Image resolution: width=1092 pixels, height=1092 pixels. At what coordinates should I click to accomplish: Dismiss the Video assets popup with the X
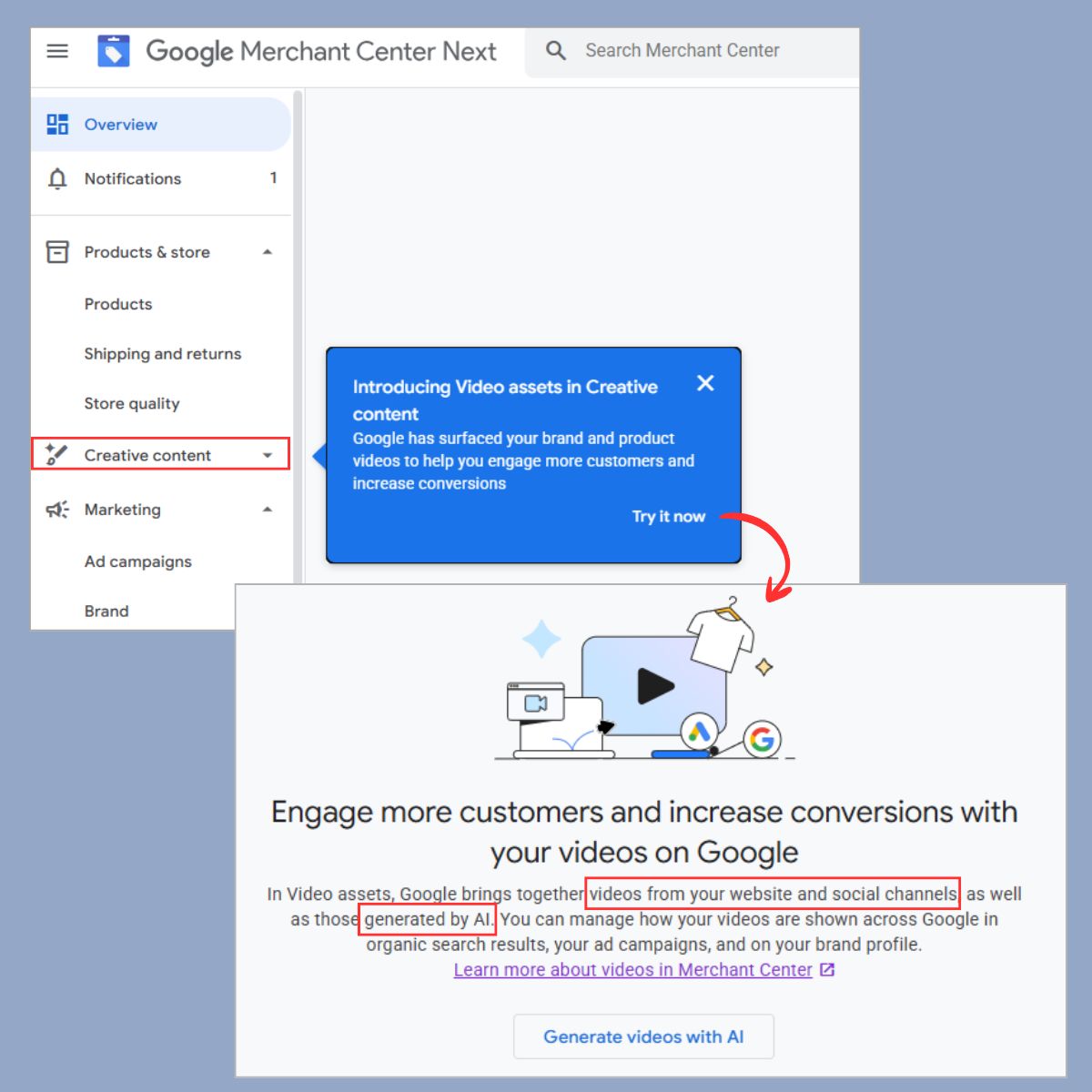[706, 383]
